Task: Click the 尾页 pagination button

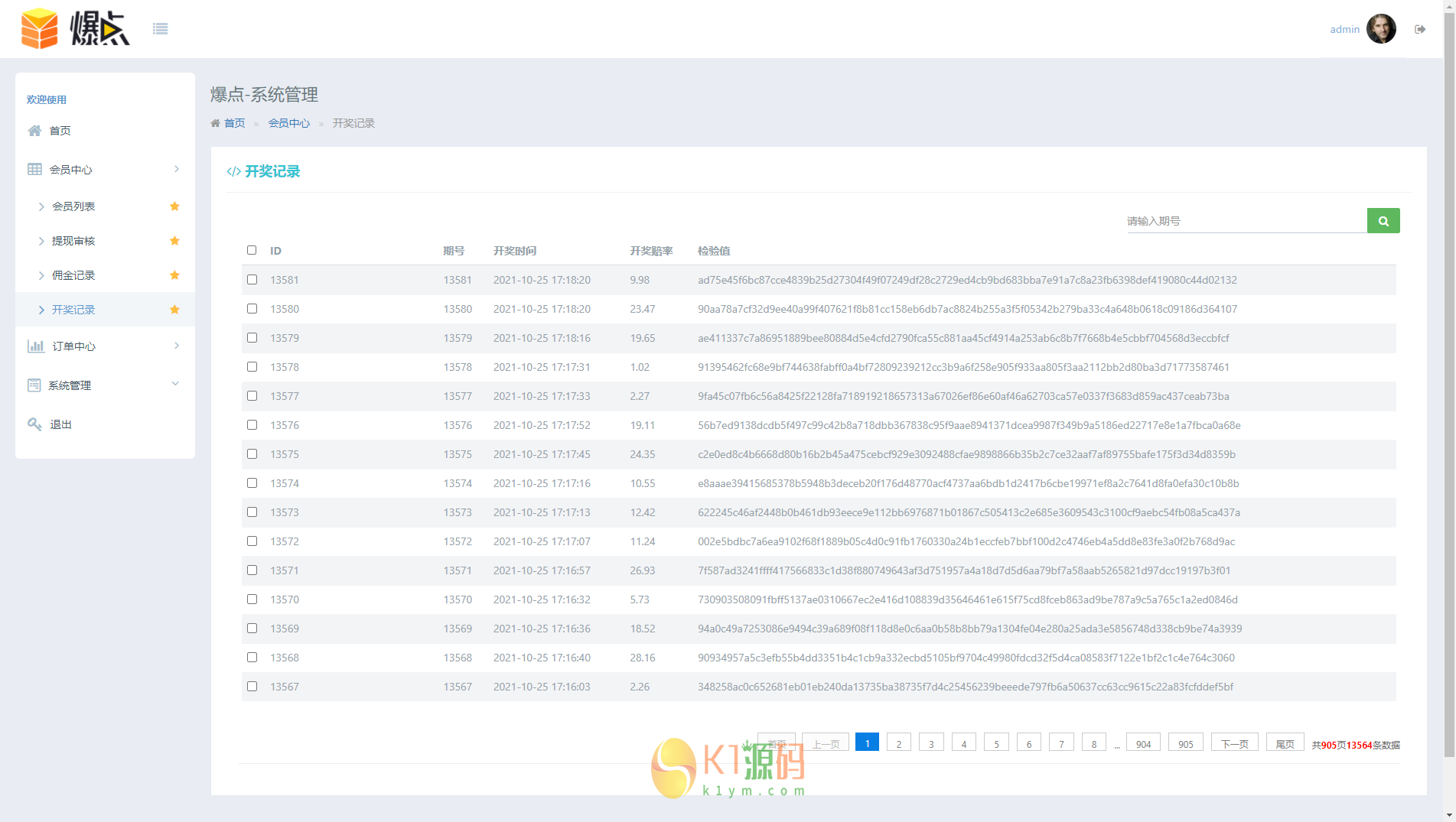Action: coord(1285,743)
